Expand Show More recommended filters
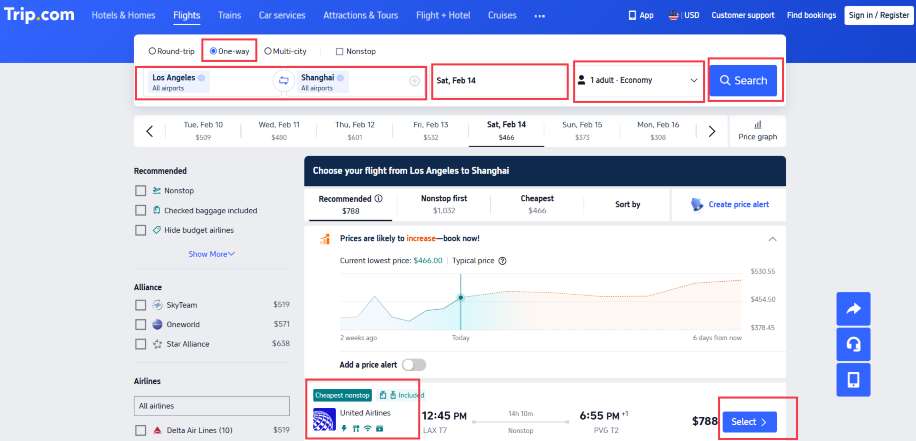Viewport: 916px width, 441px height. [212, 254]
